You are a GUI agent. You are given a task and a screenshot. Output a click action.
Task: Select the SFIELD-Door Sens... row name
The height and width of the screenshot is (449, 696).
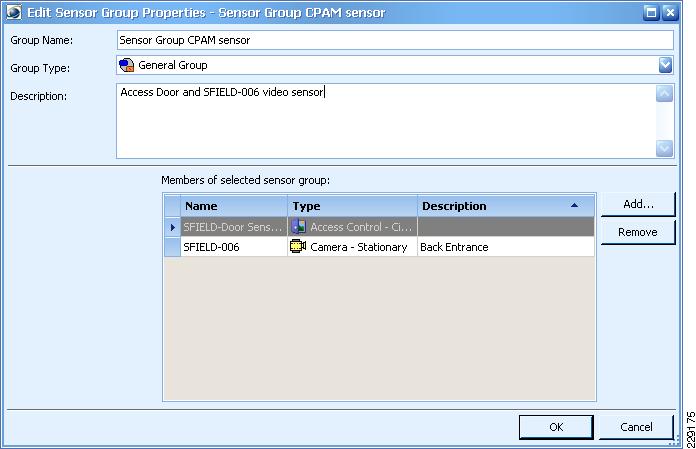click(234, 227)
